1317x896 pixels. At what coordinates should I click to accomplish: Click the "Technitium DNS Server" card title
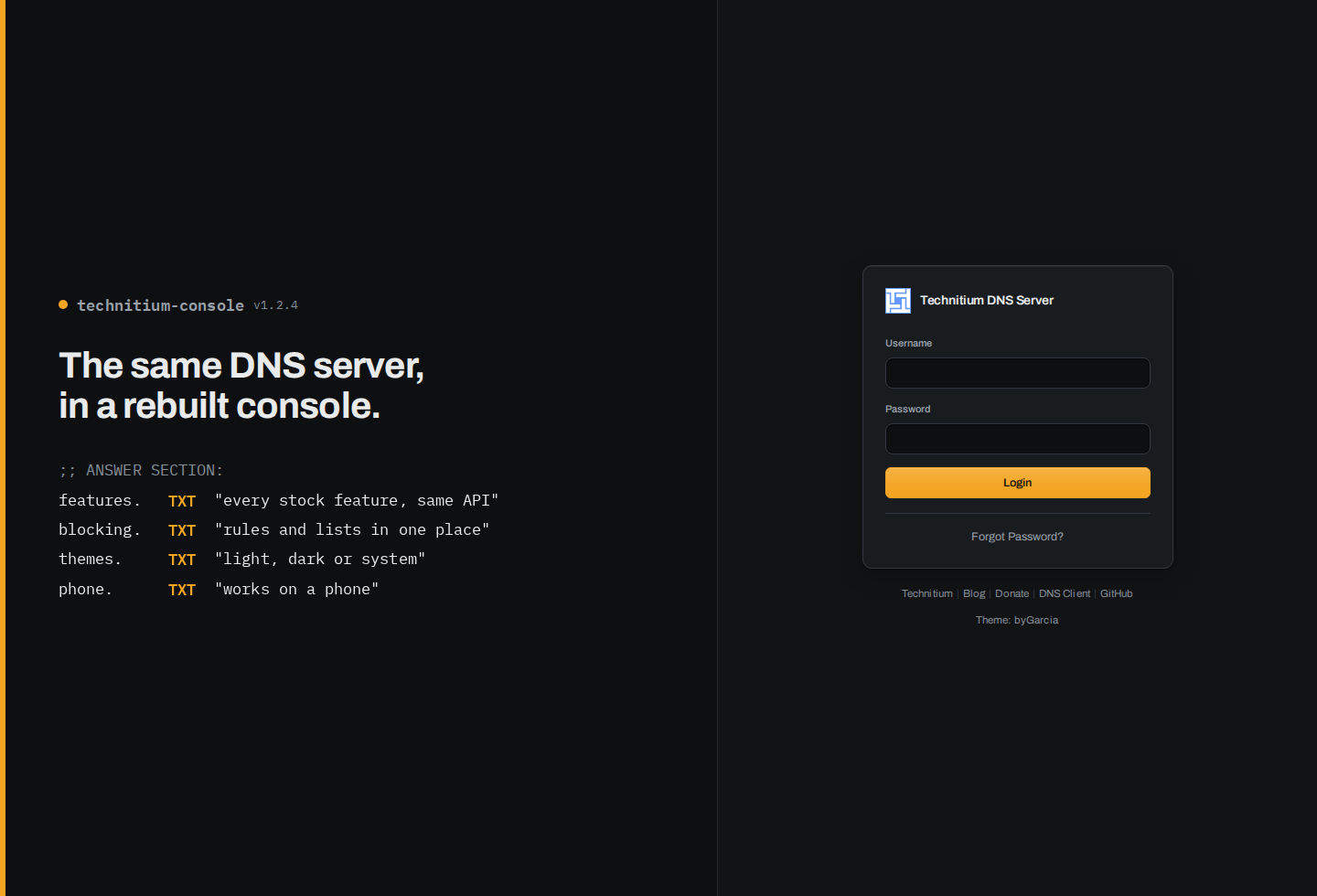point(986,300)
